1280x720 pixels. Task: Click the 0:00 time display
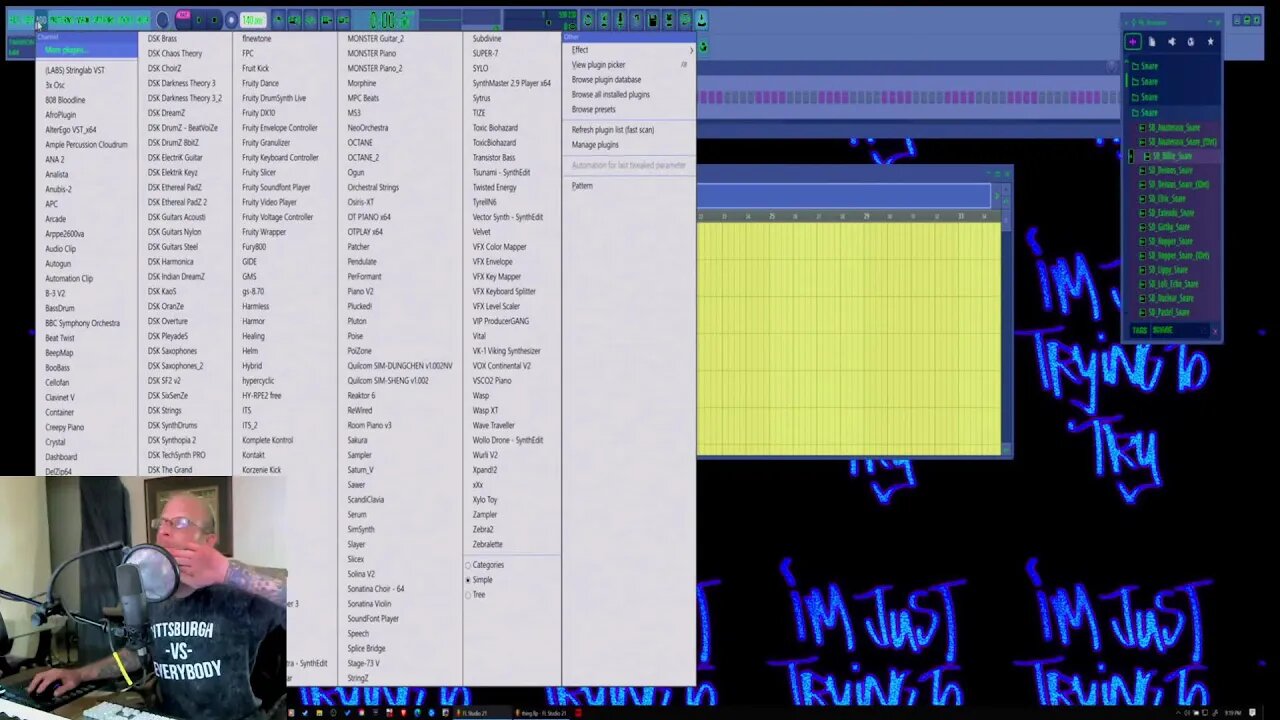coord(390,20)
